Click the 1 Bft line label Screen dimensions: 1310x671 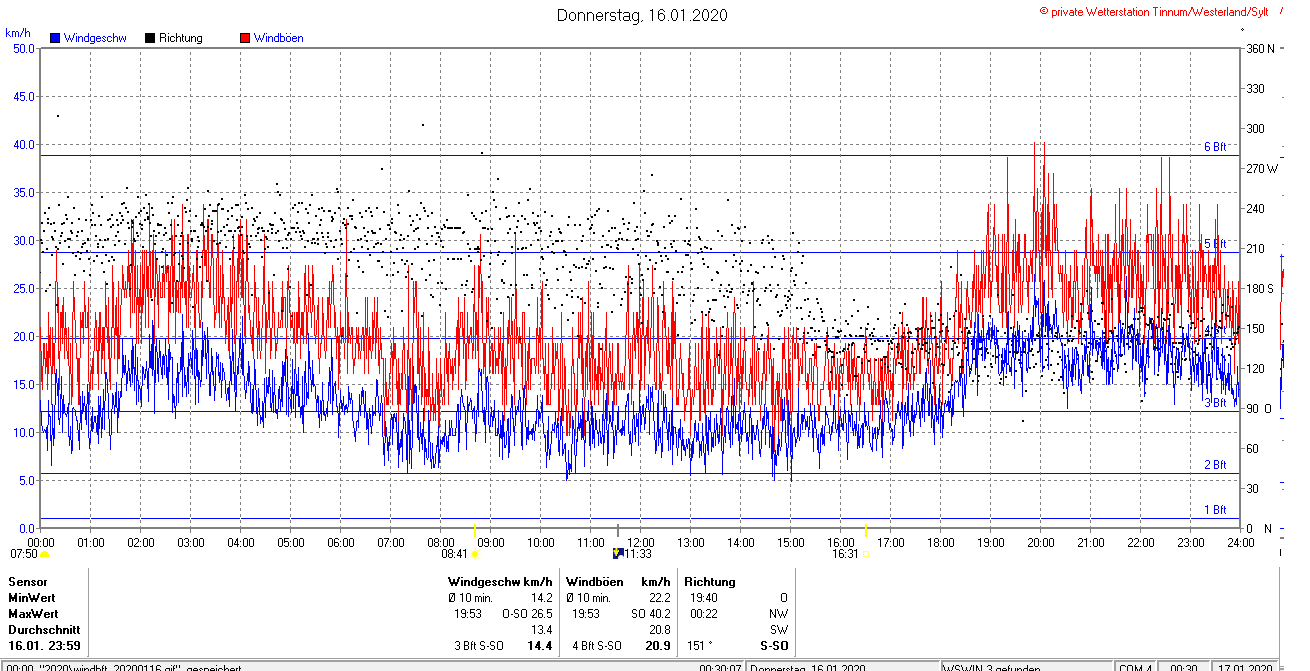click(x=1215, y=510)
